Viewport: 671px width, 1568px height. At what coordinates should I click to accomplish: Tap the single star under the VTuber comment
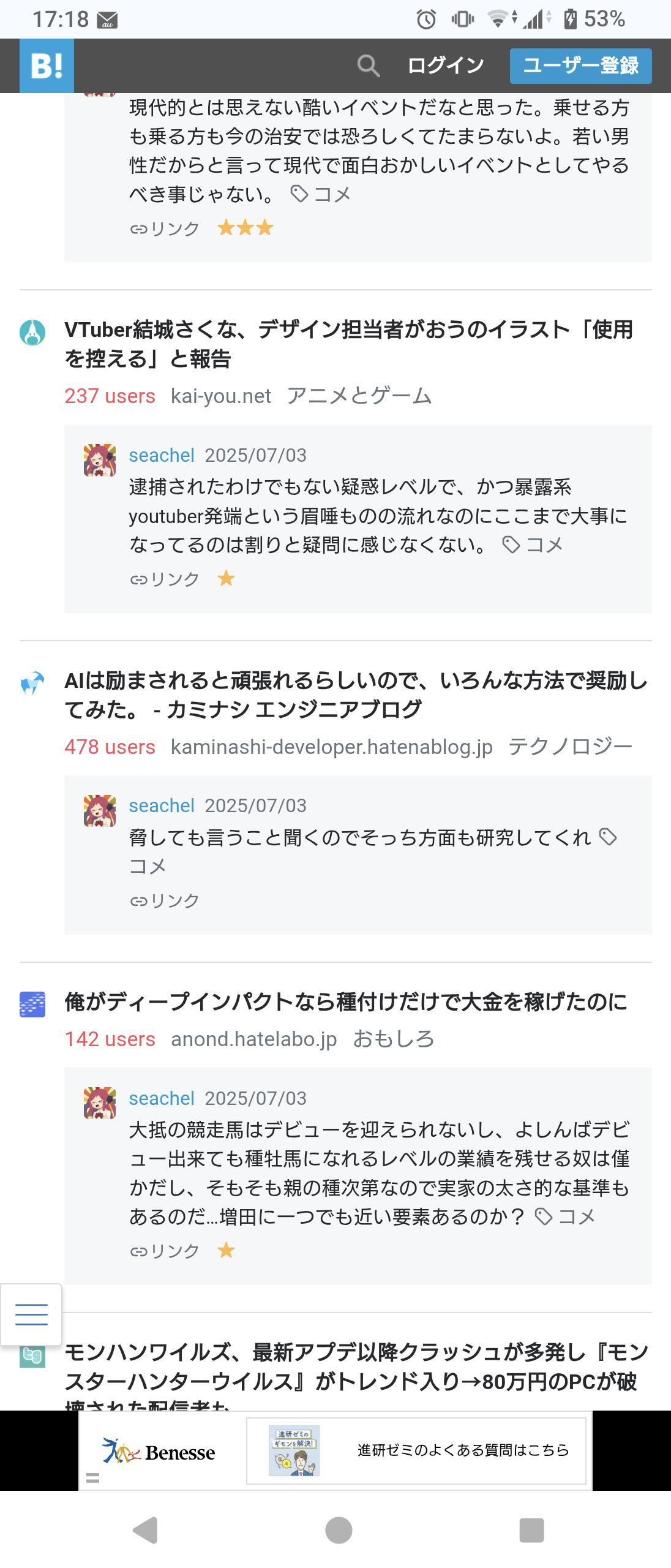227,578
